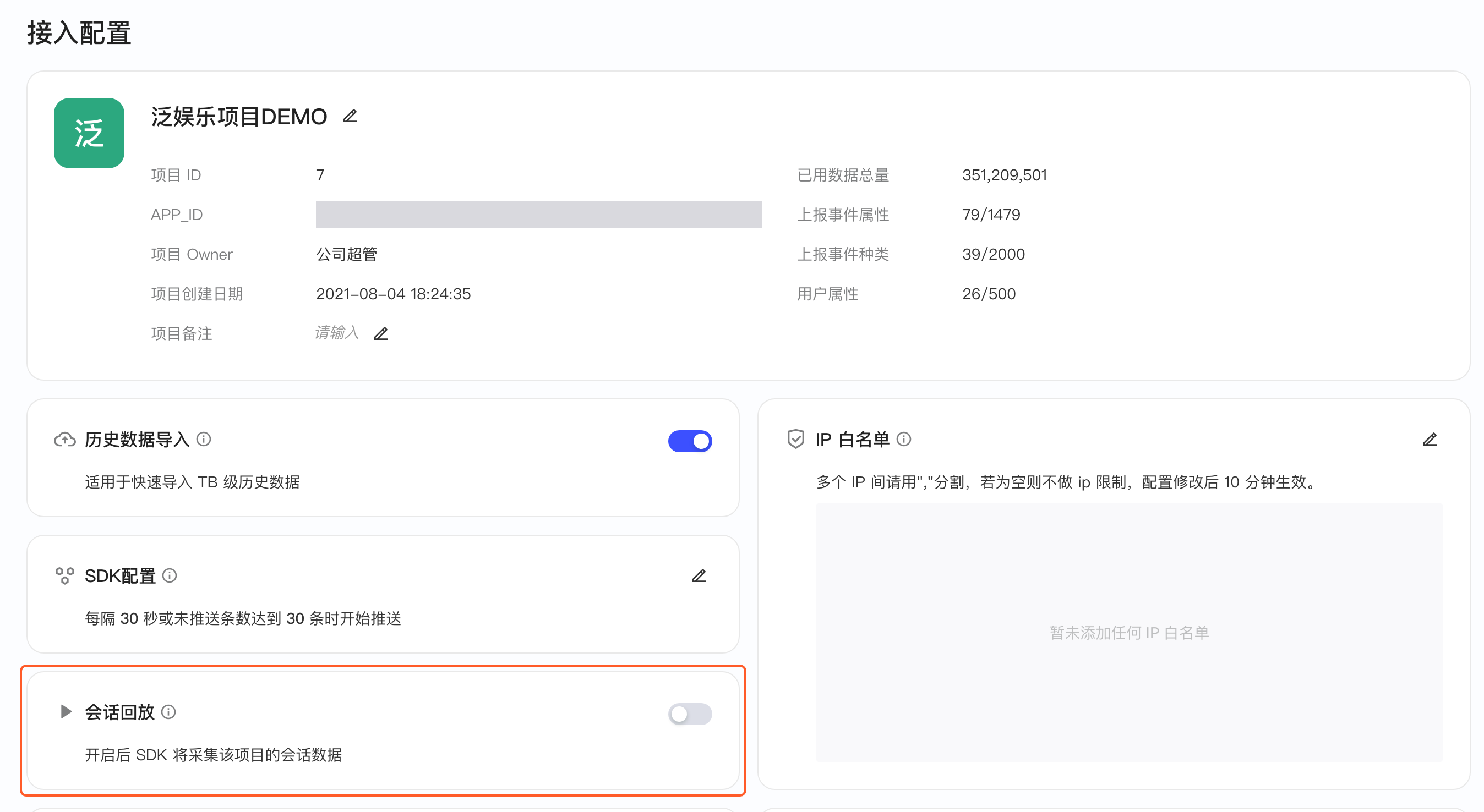The image size is (1484, 812).
Task: Click the play triangle beside 会话回放
Action: coord(66,712)
